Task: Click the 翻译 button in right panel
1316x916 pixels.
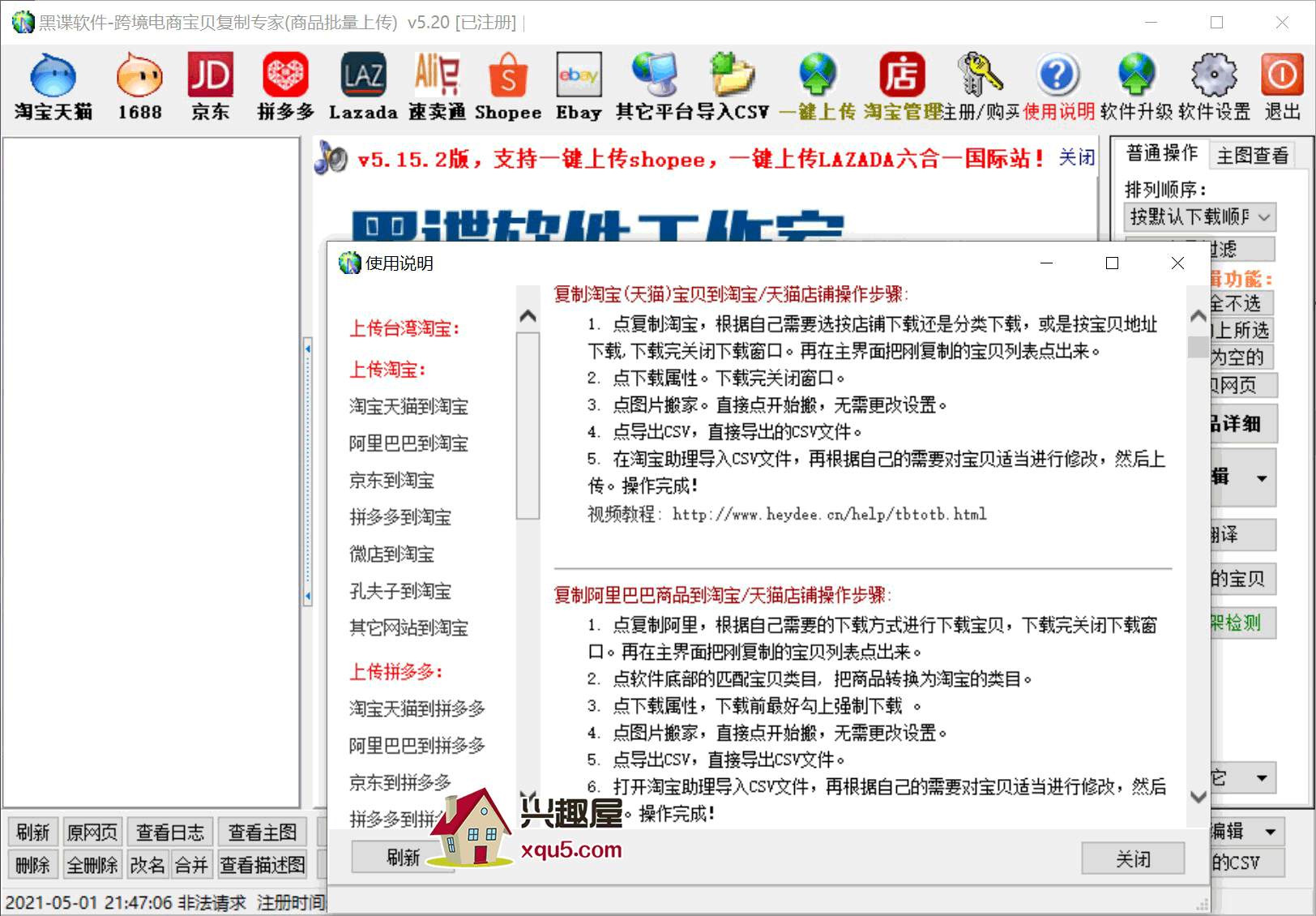Action: [1242, 535]
